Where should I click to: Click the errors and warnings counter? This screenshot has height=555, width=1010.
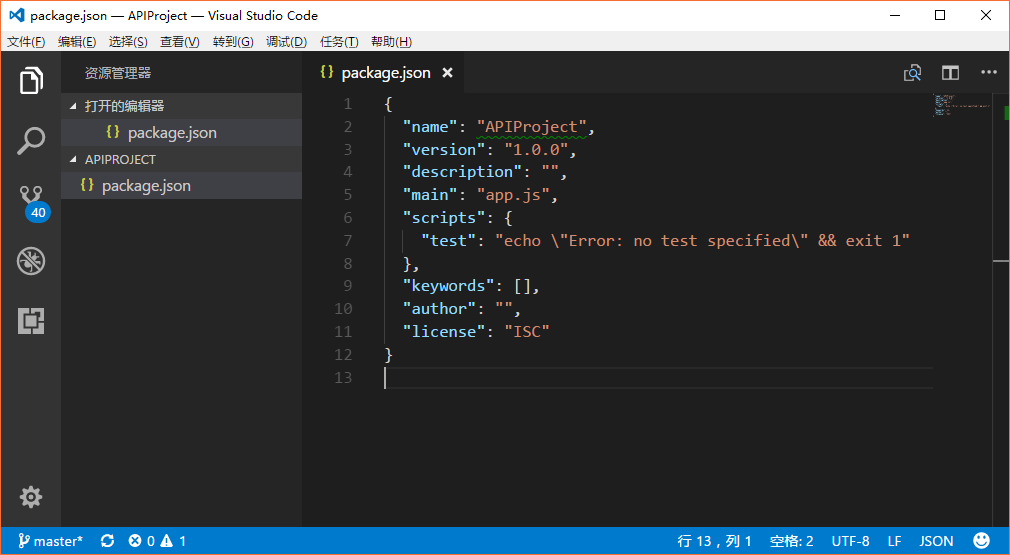coord(157,541)
